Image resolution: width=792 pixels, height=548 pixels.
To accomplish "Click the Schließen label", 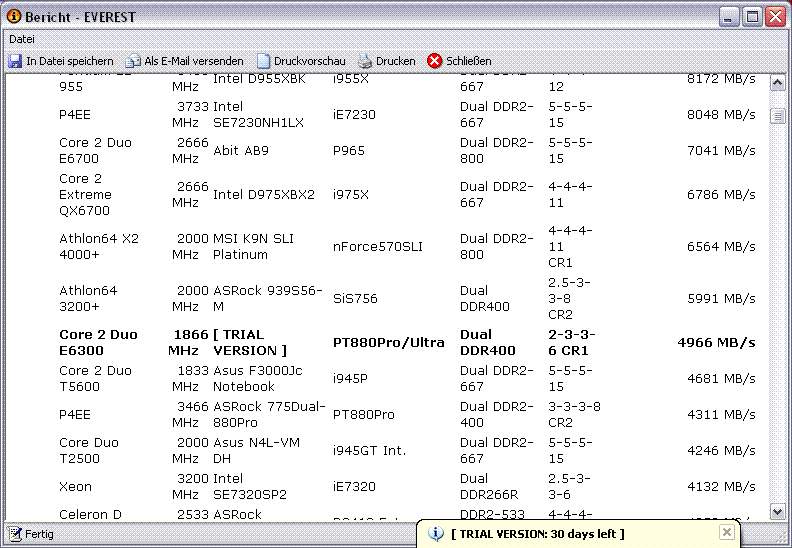I will point(469,61).
